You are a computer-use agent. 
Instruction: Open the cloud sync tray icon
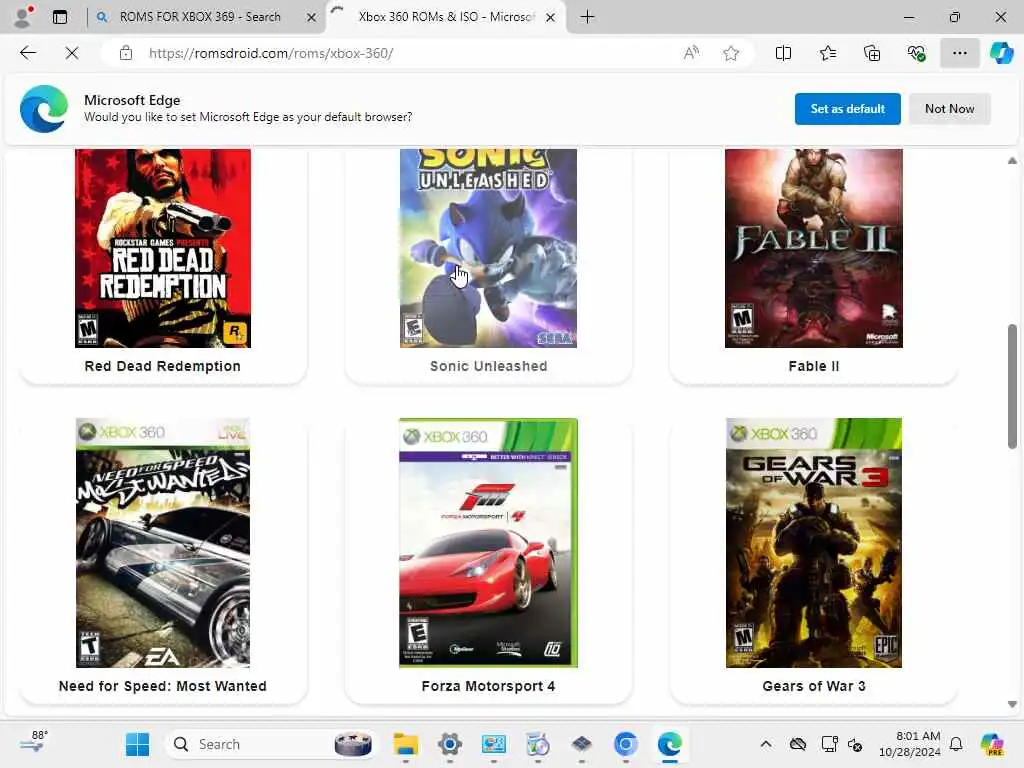[x=797, y=744]
